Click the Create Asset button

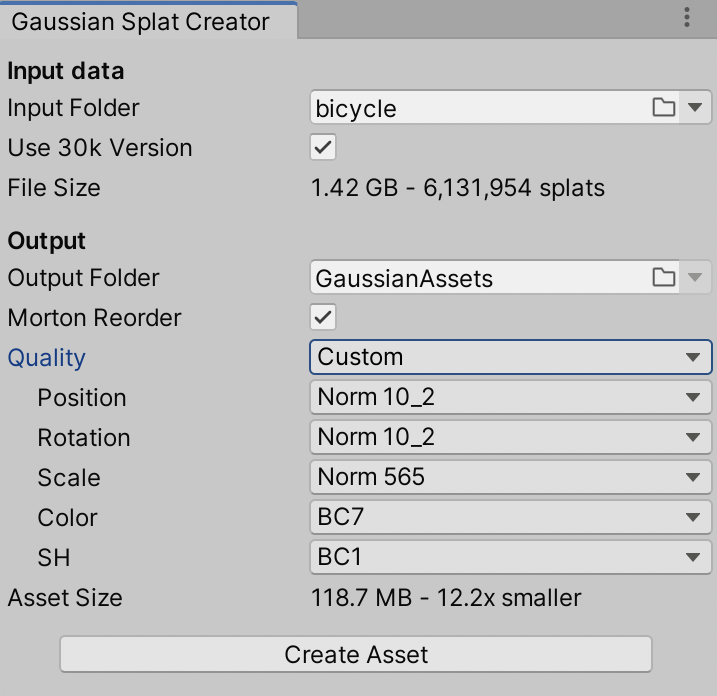pos(356,654)
